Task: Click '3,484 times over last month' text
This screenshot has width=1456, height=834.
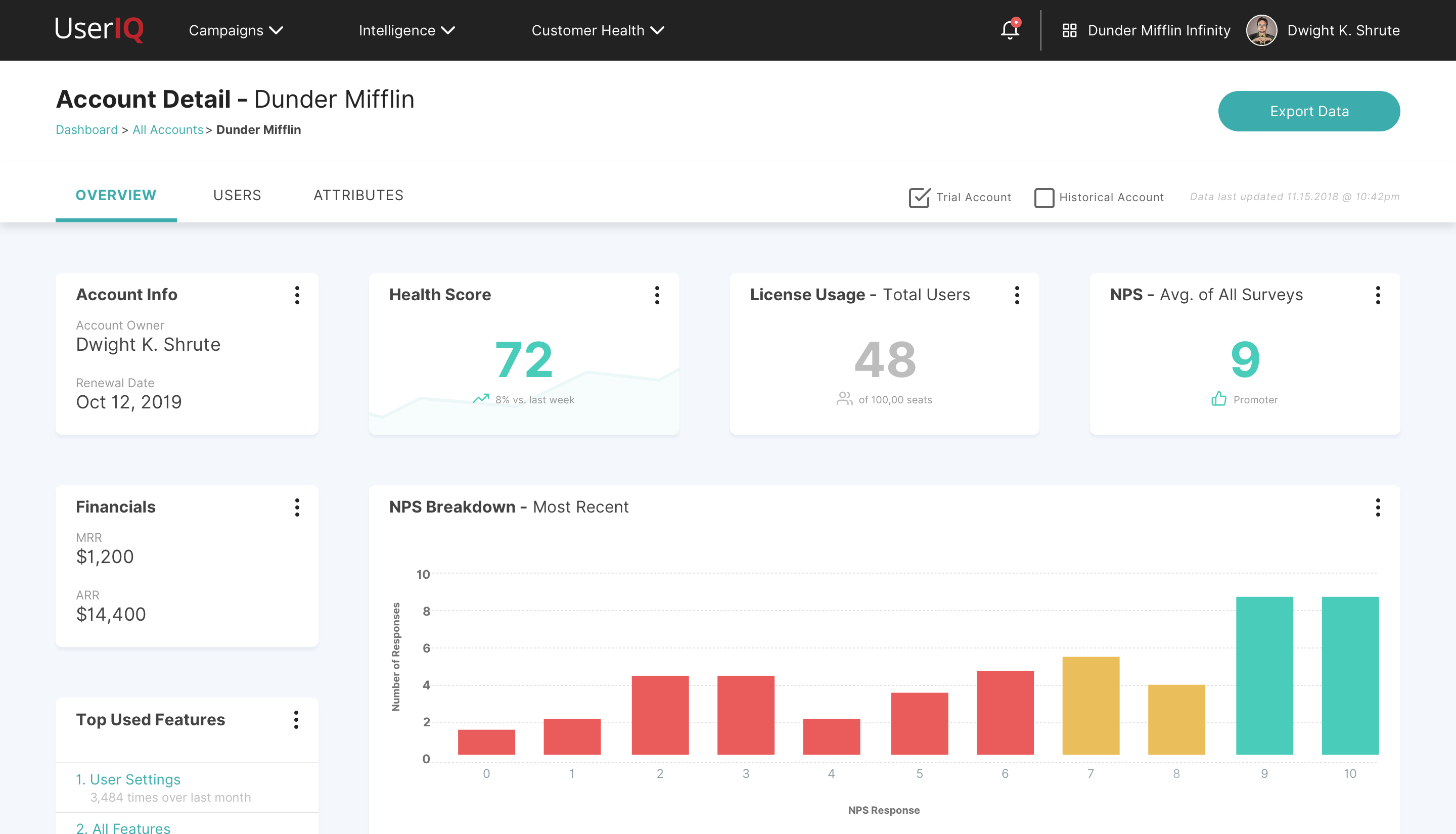Action: click(x=170, y=797)
